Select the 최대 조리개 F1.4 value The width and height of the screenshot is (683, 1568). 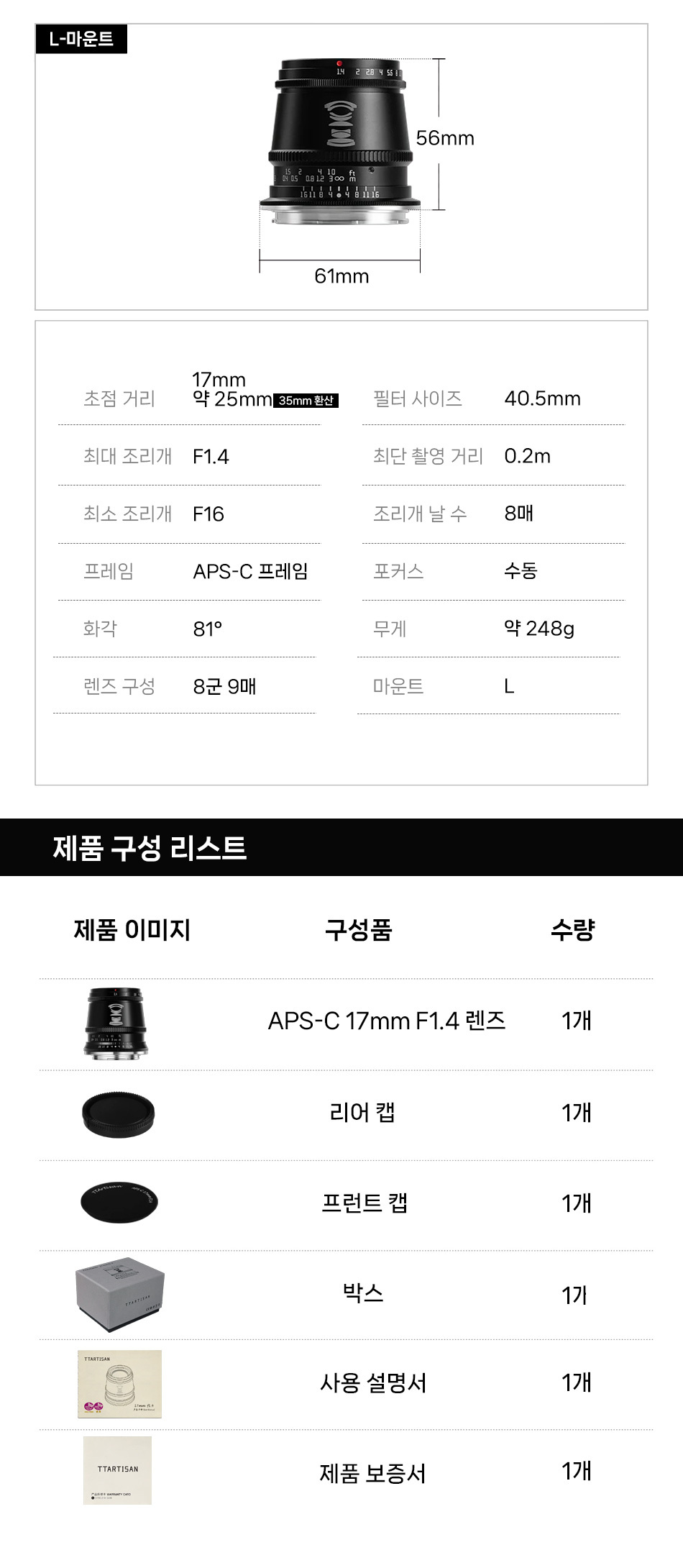211,457
